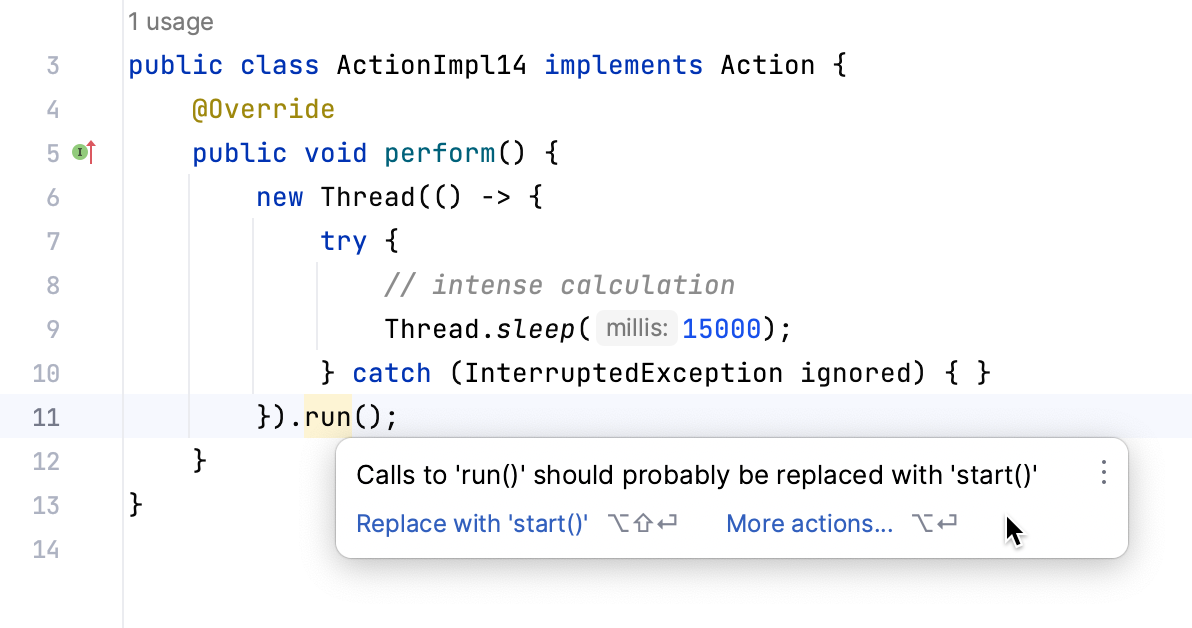Click the InterruptedException type in catch clause
The width and height of the screenshot is (1192, 628).
[623, 373]
